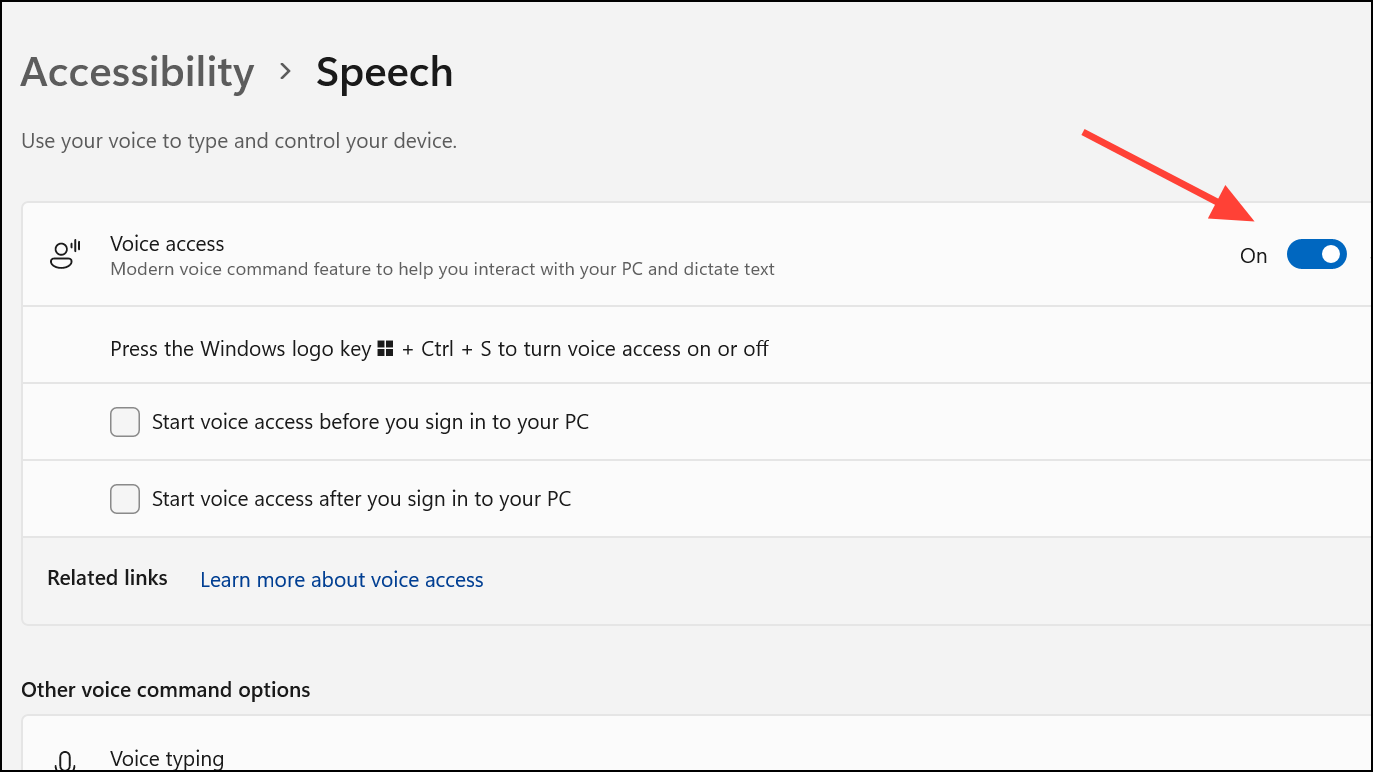The image size is (1373, 772).
Task: Enable 'Start voice access before you sign in'
Action: click(124, 421)
